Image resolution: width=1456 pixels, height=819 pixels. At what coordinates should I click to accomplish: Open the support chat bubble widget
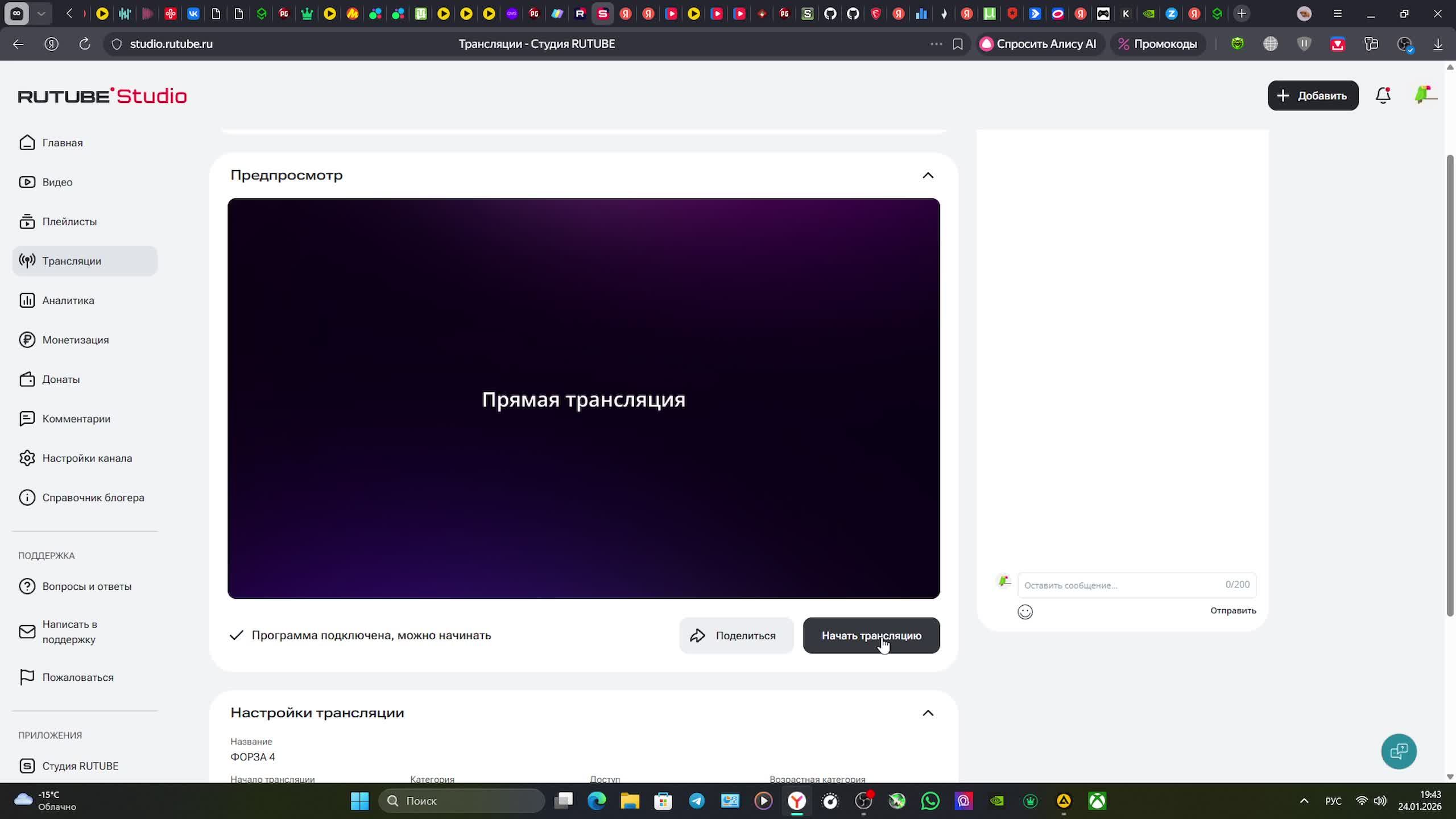pyautogui.click(x=1399, y=751)
